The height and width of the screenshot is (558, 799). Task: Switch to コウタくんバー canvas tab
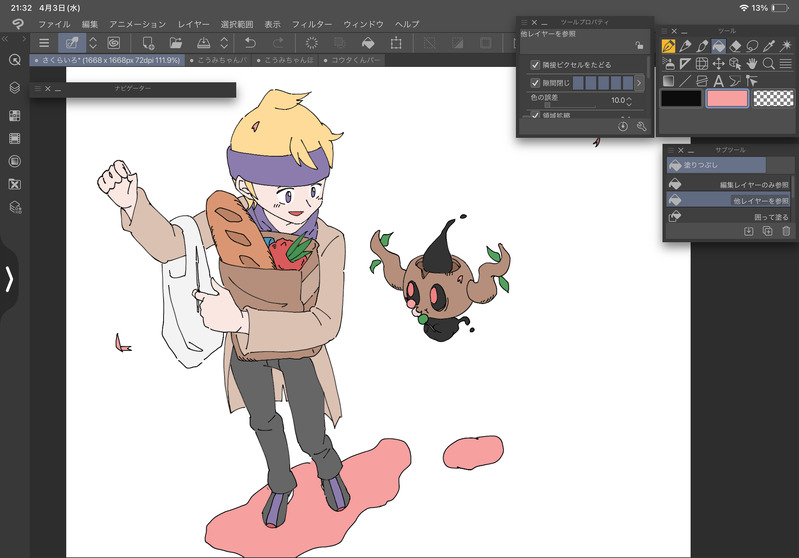352,60
